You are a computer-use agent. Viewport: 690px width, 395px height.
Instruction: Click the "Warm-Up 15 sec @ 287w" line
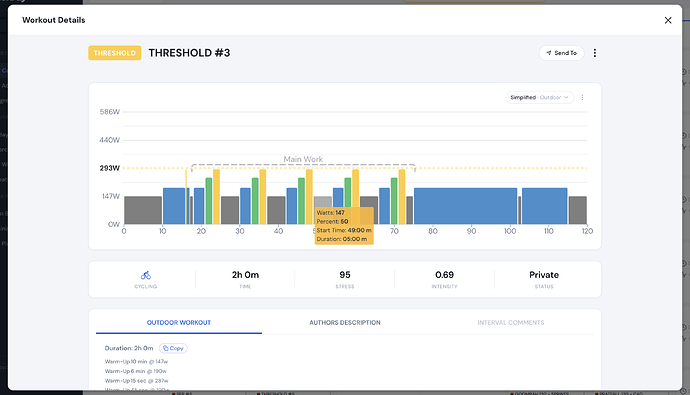[x=136, y=381]
